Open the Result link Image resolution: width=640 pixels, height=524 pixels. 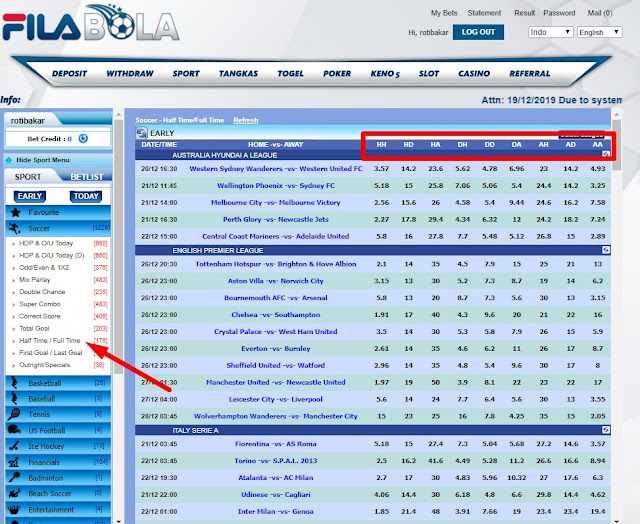[524, 13]
